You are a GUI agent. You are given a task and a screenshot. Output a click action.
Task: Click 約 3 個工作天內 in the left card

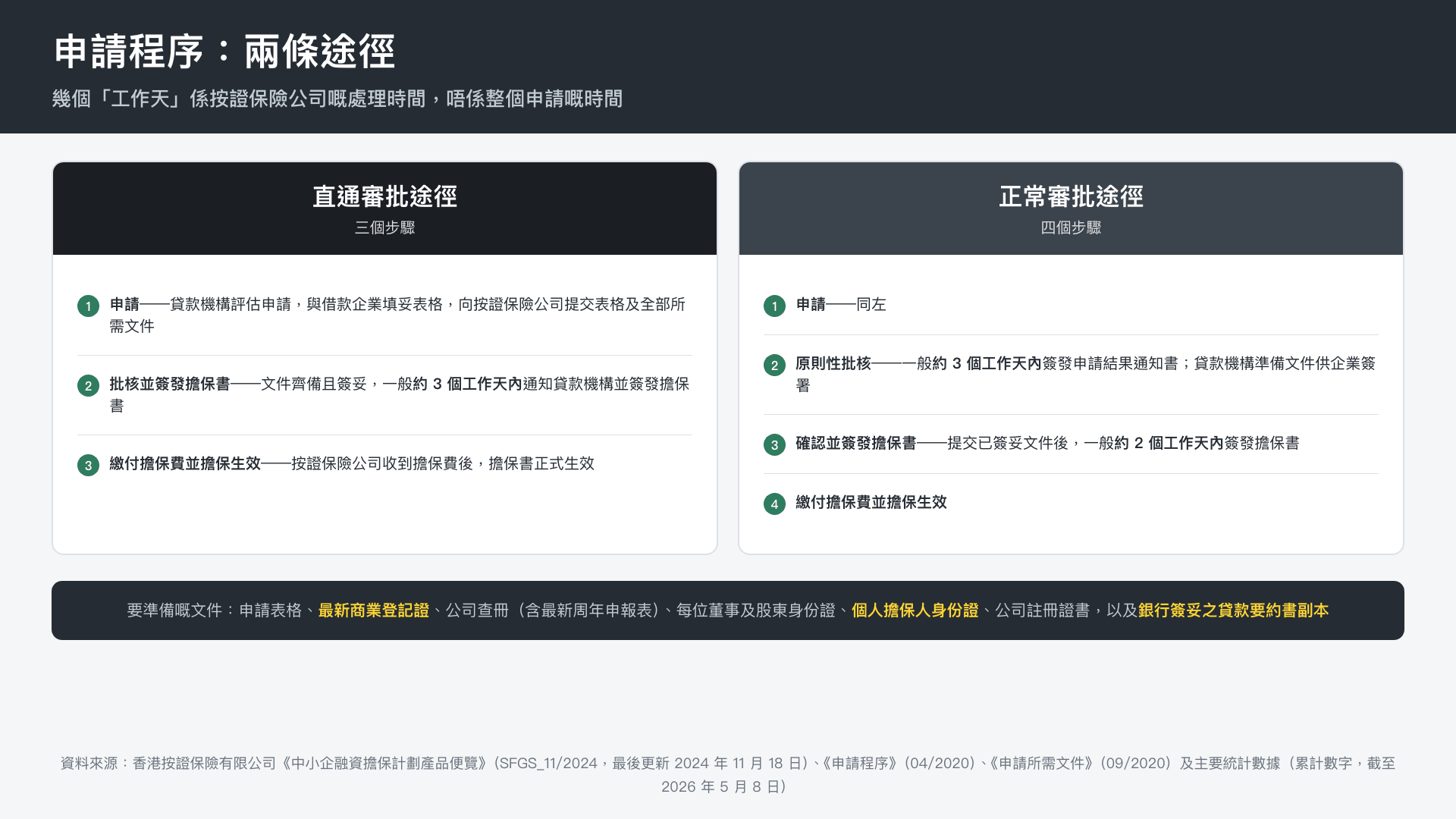(x=467, y=384)
